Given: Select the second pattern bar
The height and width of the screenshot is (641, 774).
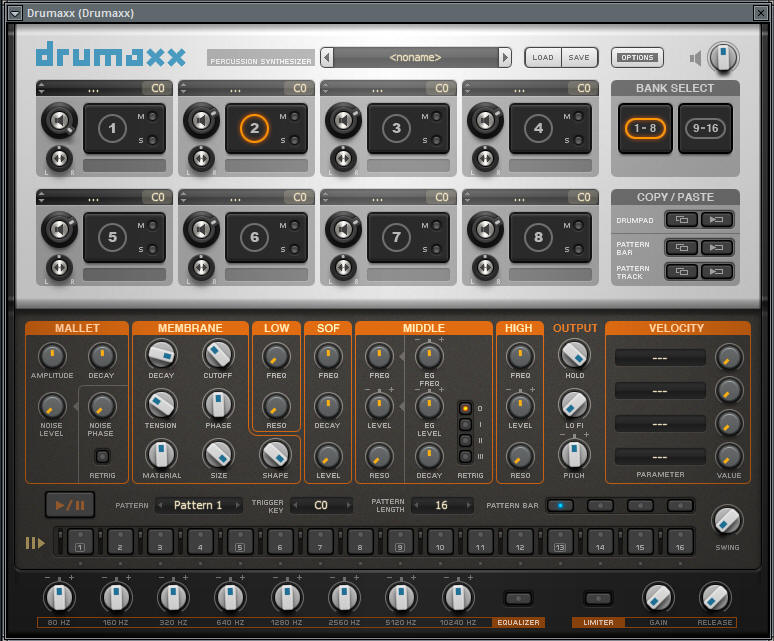Looking at the screenshot, I should click(x=600, y=505).
